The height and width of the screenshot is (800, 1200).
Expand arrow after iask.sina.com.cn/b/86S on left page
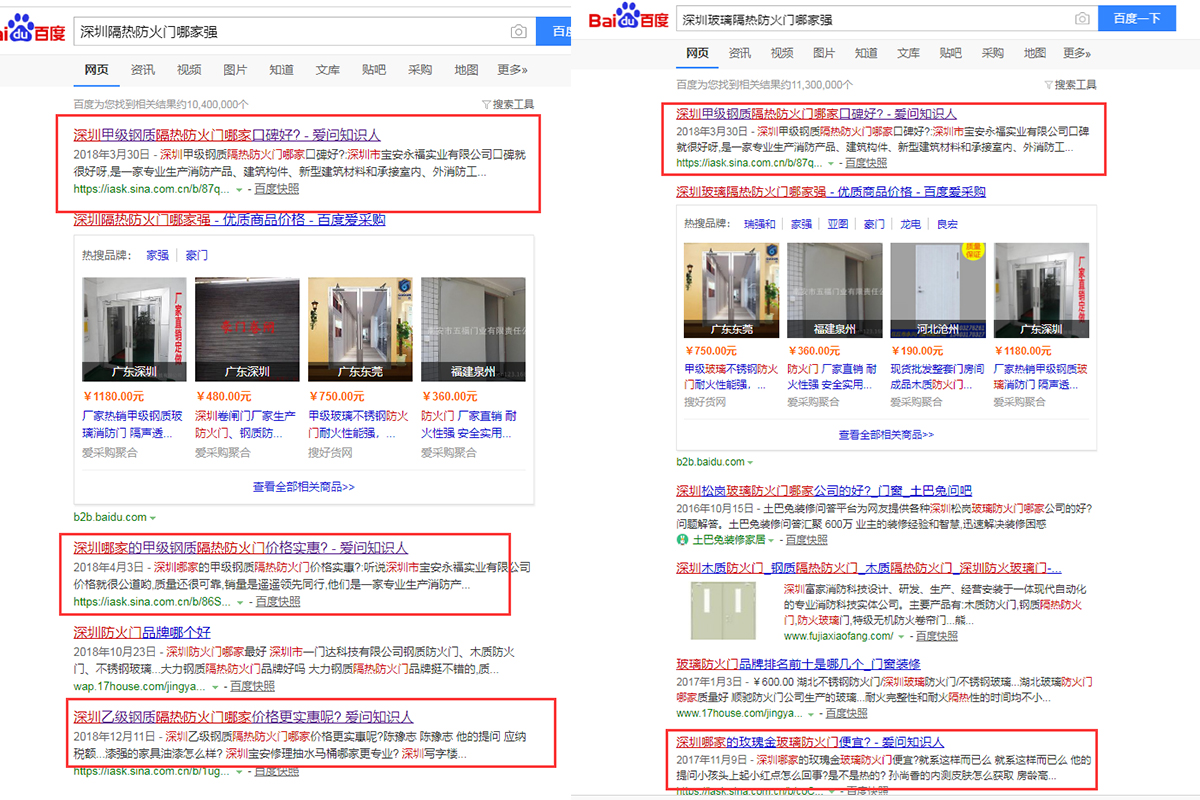pos(240,603)
